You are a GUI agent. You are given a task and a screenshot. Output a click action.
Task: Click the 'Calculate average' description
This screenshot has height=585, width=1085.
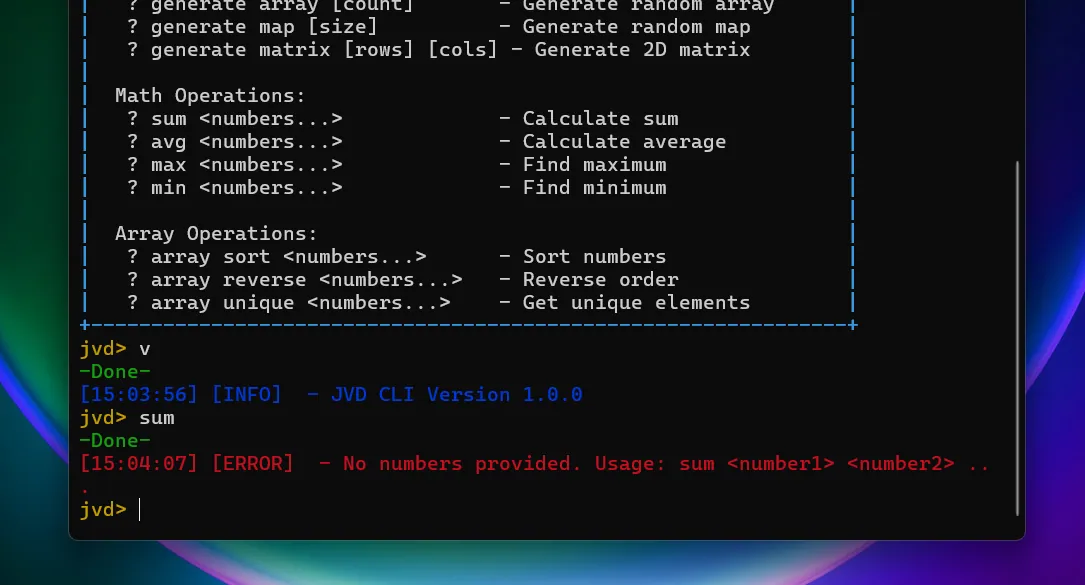[x=624, y=142]
